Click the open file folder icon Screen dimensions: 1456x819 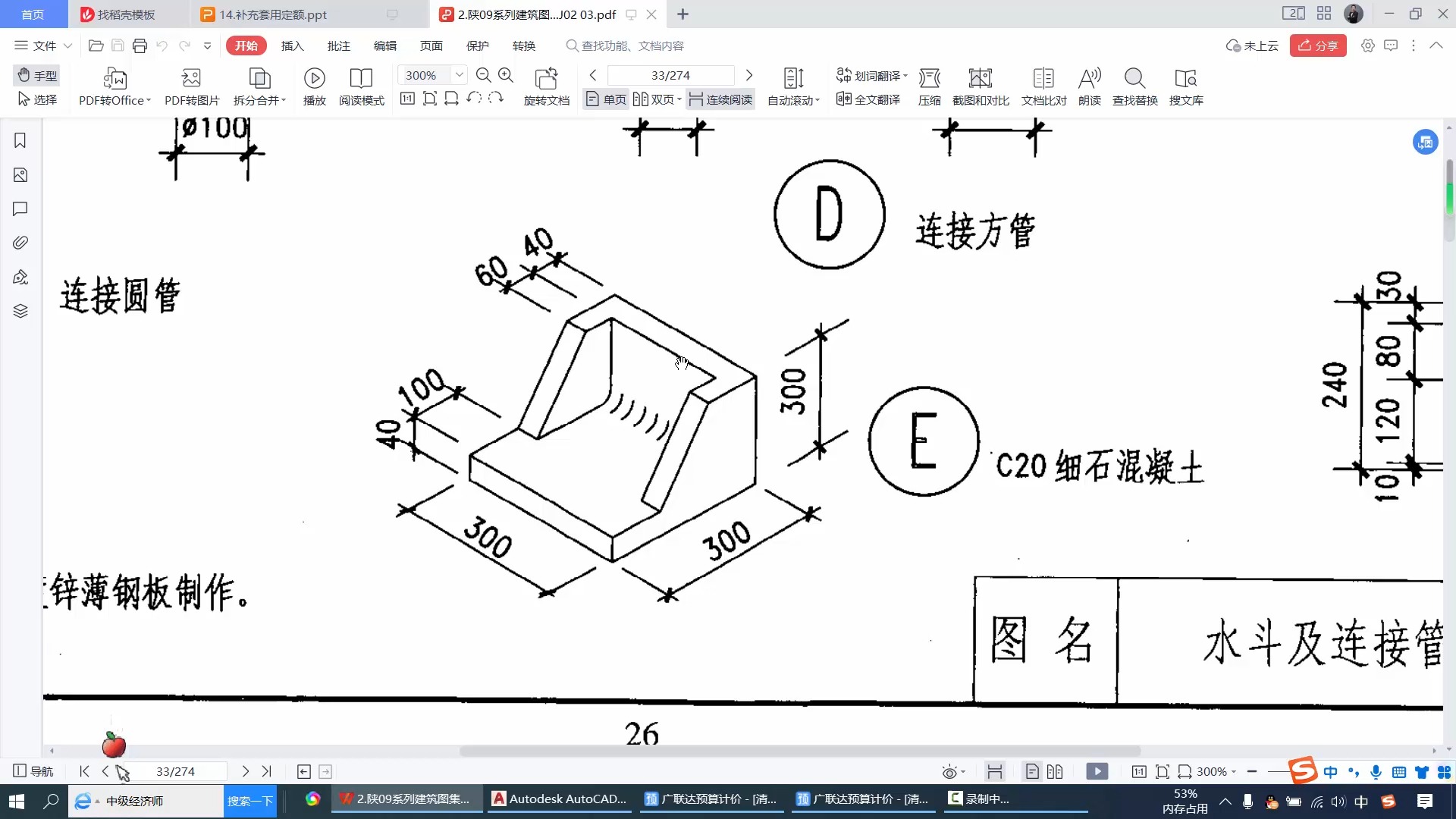coord(96,45)
